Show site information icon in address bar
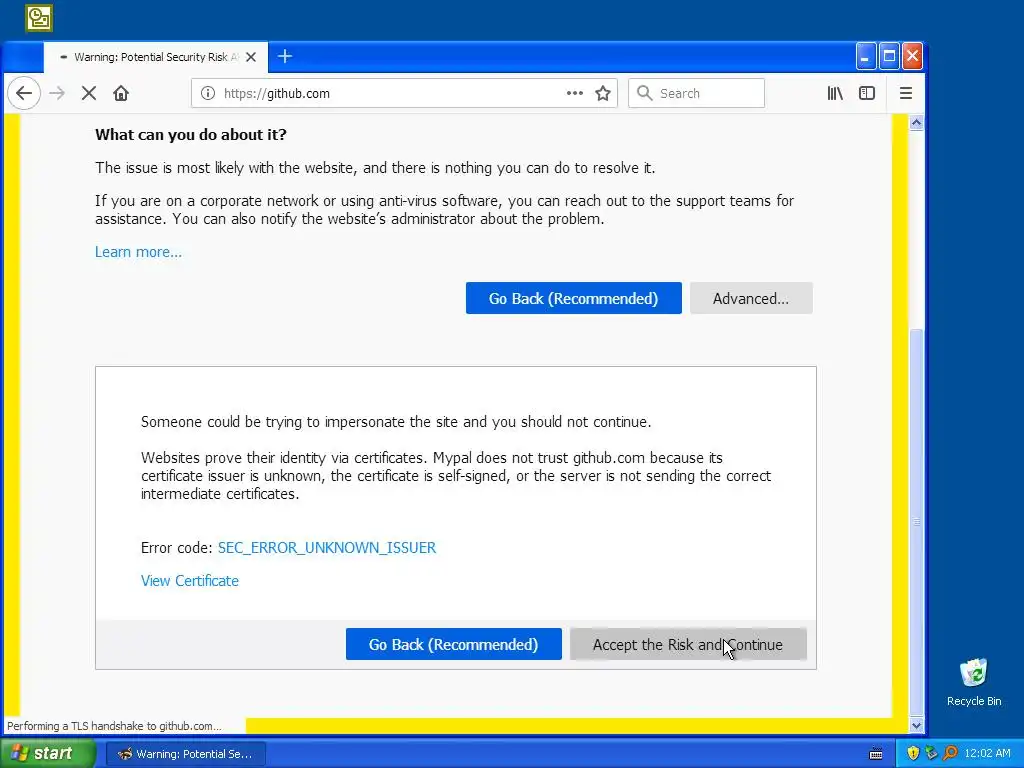This screenshot has width=1024, height=768. [x=208, y=93]
